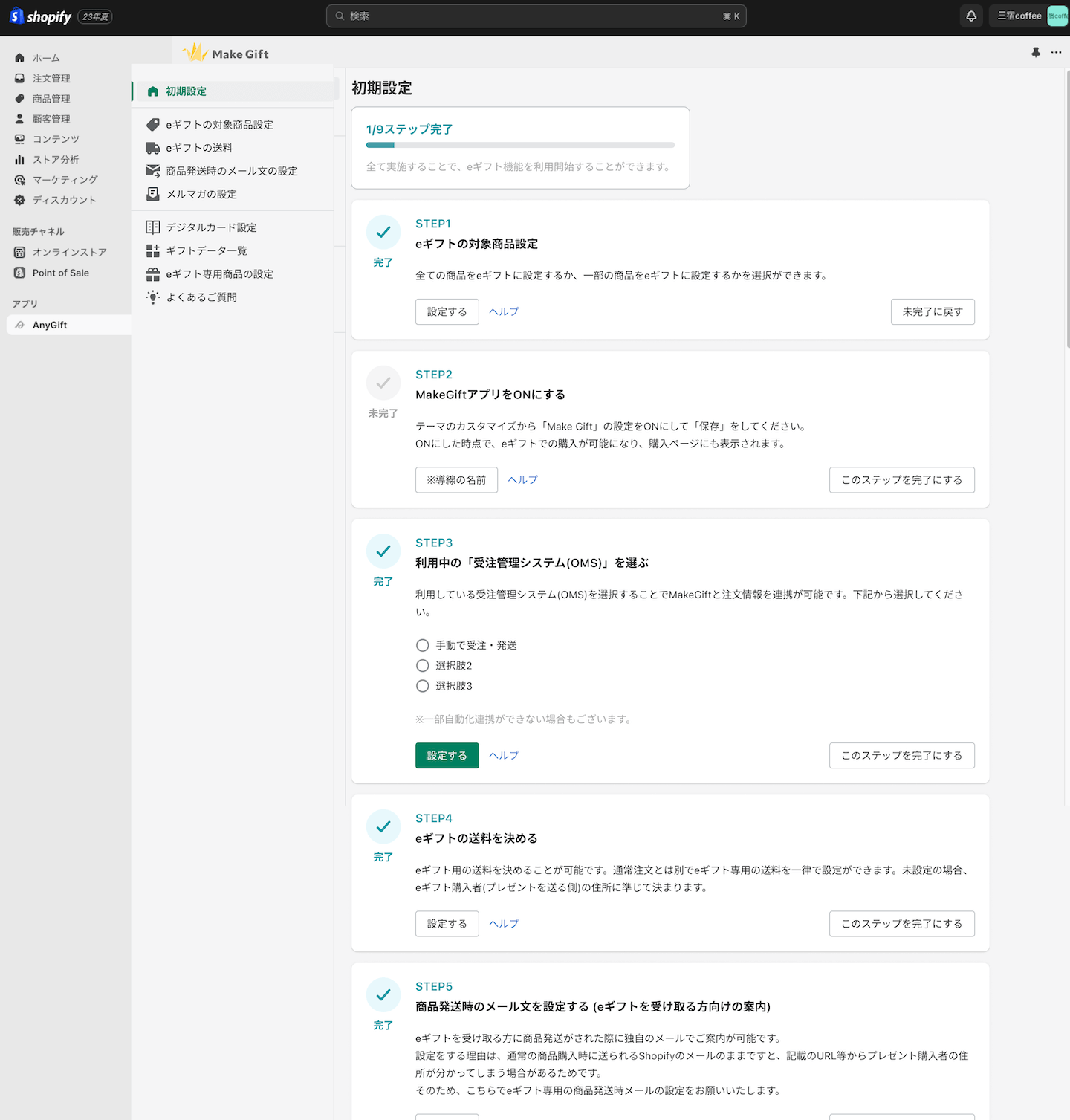Click the Shopify logo

tap(42, 16)
